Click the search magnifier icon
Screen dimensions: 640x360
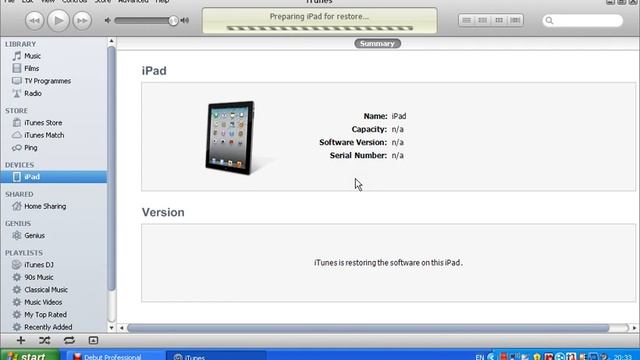point(549,20)
